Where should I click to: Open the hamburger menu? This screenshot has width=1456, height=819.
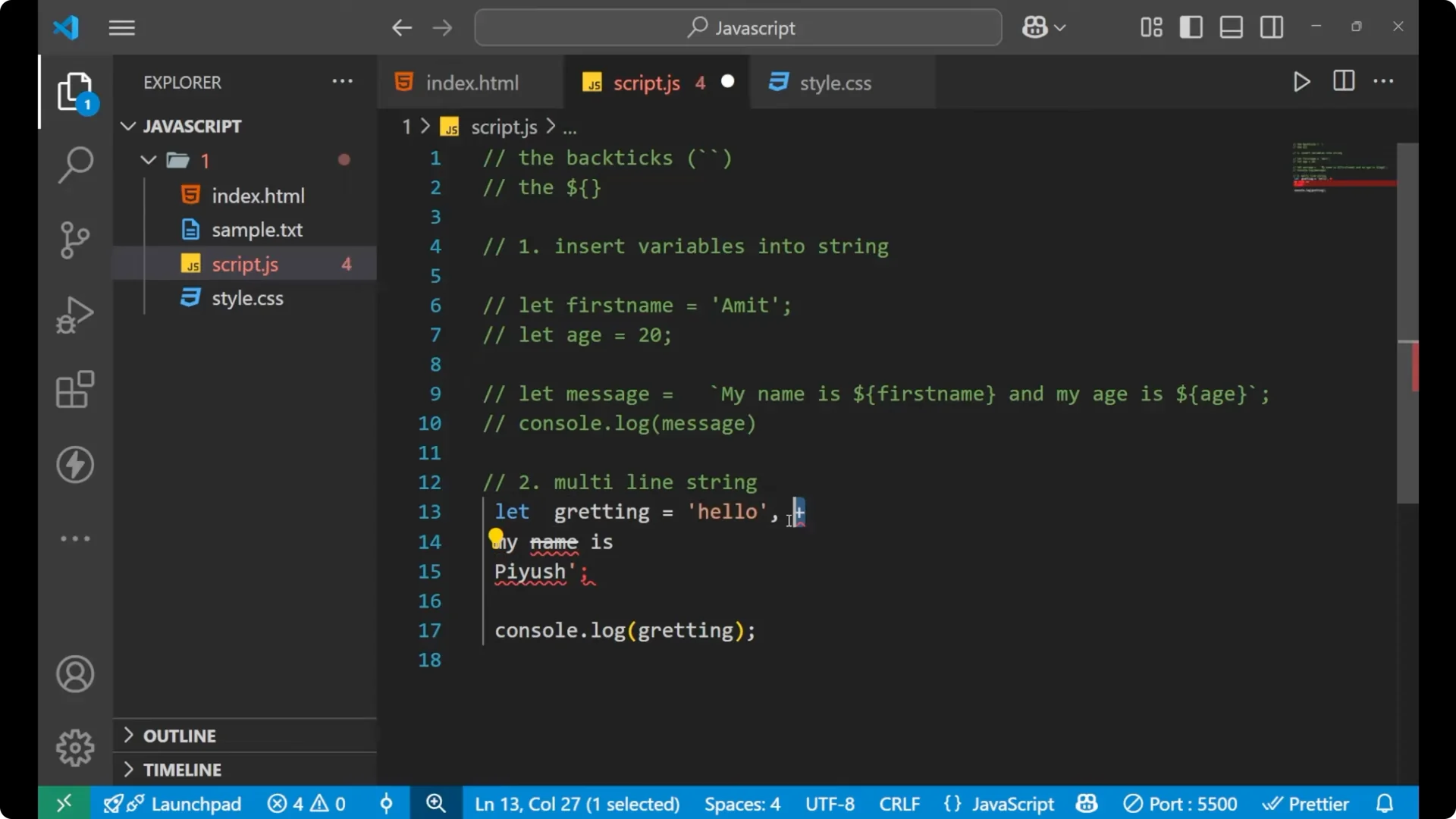coord(121,27)
